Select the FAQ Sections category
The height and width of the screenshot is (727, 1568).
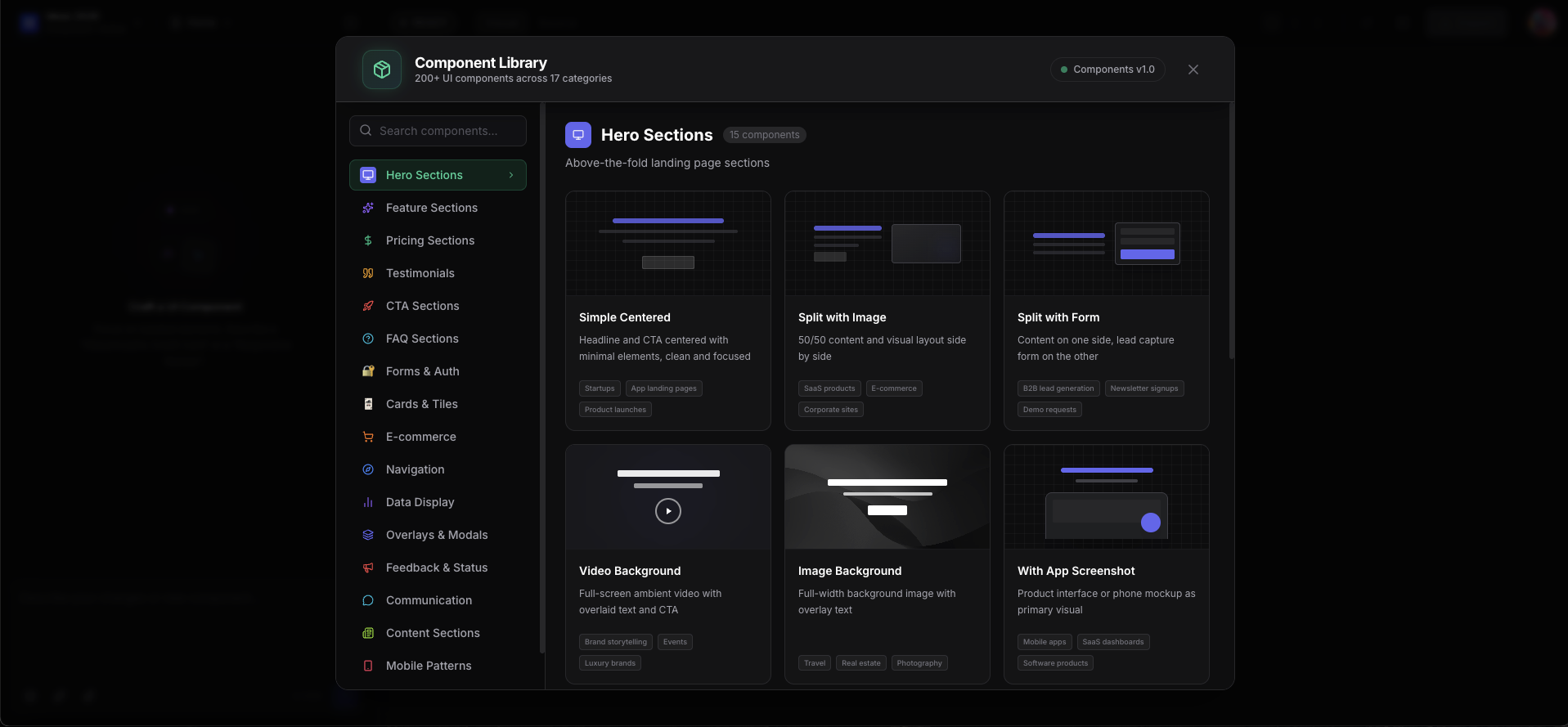[438, 339]
